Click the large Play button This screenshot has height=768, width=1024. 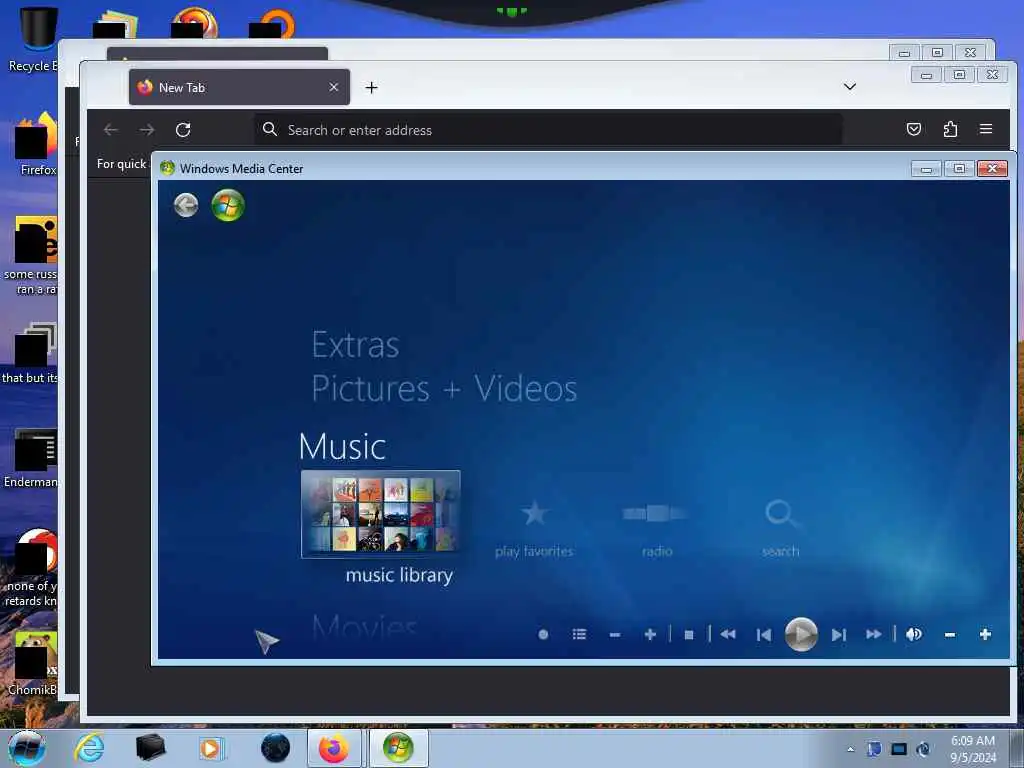[801, 633]
